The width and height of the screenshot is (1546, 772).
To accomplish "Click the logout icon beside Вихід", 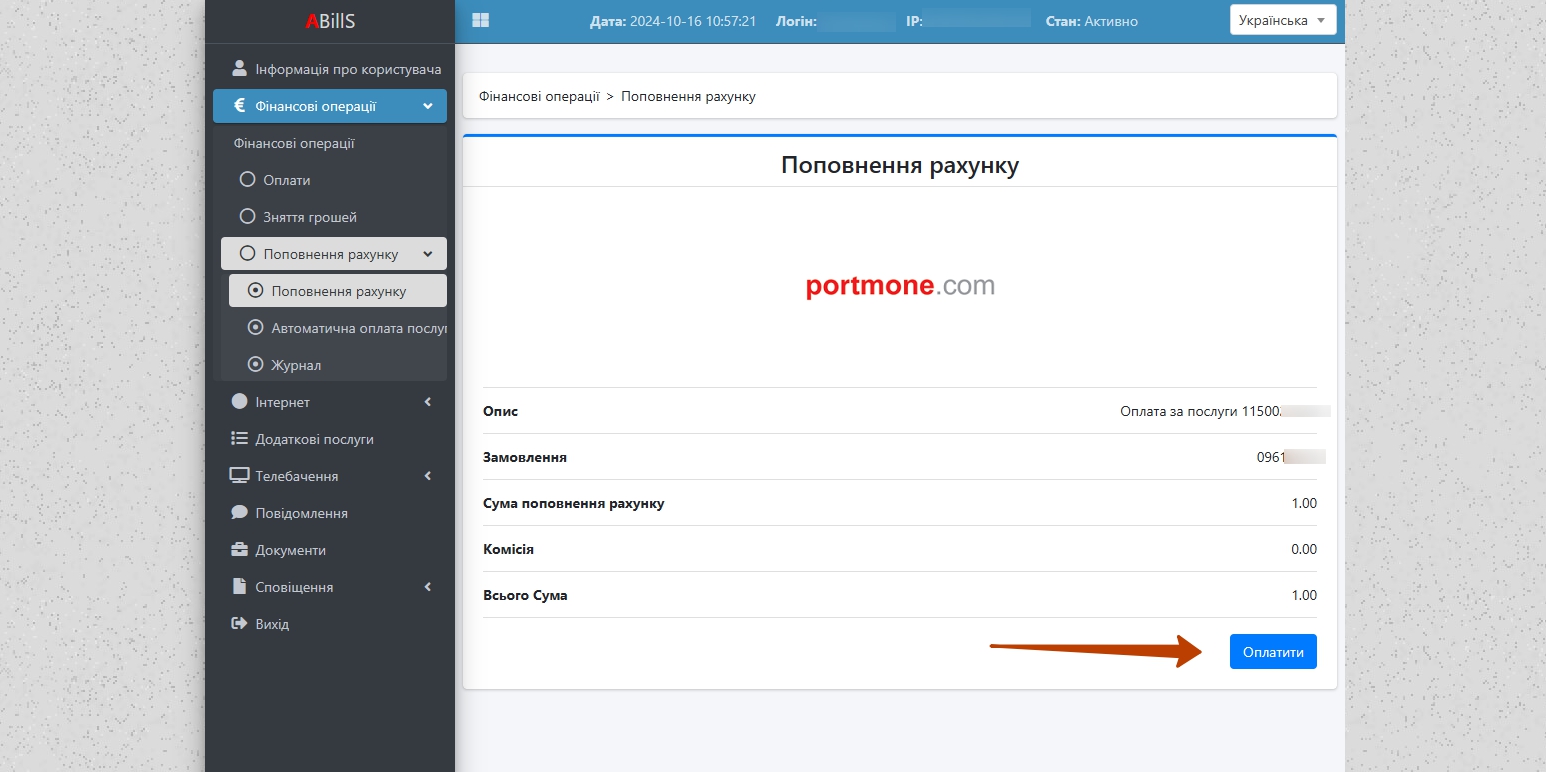I will click(239, 623).
